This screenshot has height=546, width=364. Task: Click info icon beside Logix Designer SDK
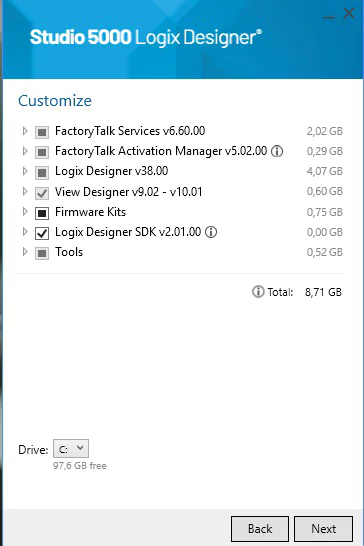[x=211, y=232]
